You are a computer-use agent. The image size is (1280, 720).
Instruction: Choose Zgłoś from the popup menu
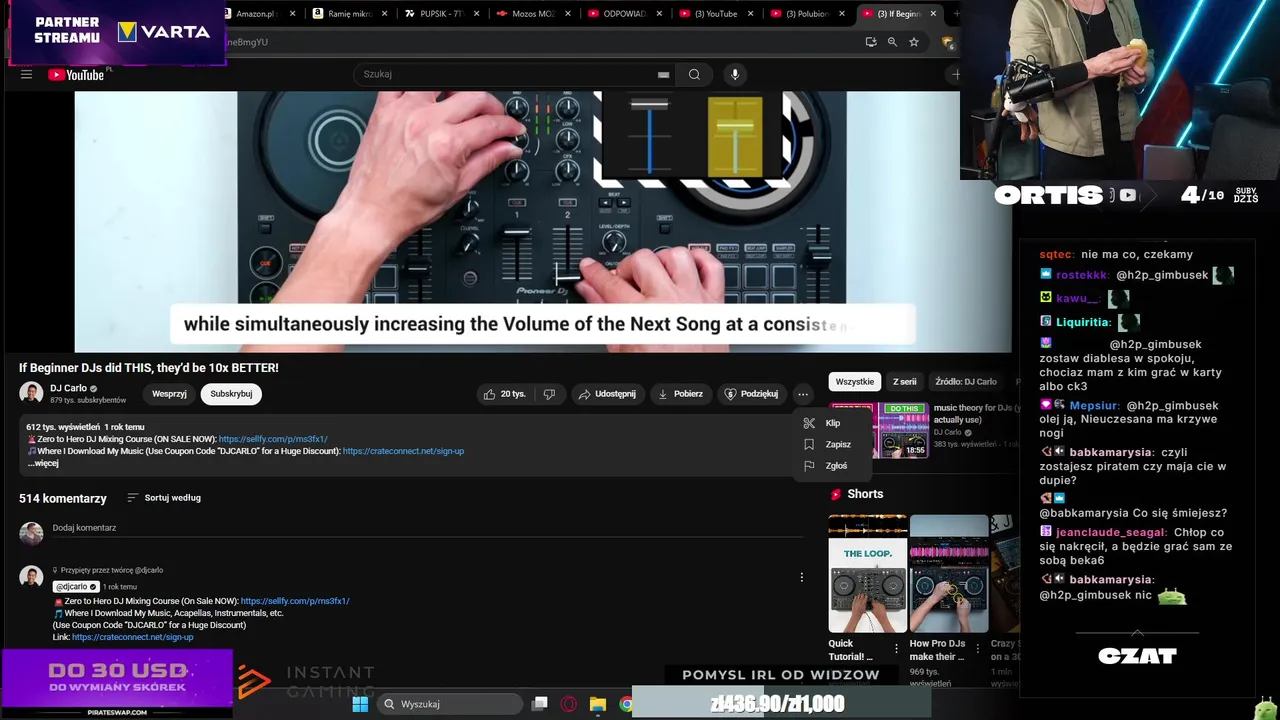pos(832,465)
